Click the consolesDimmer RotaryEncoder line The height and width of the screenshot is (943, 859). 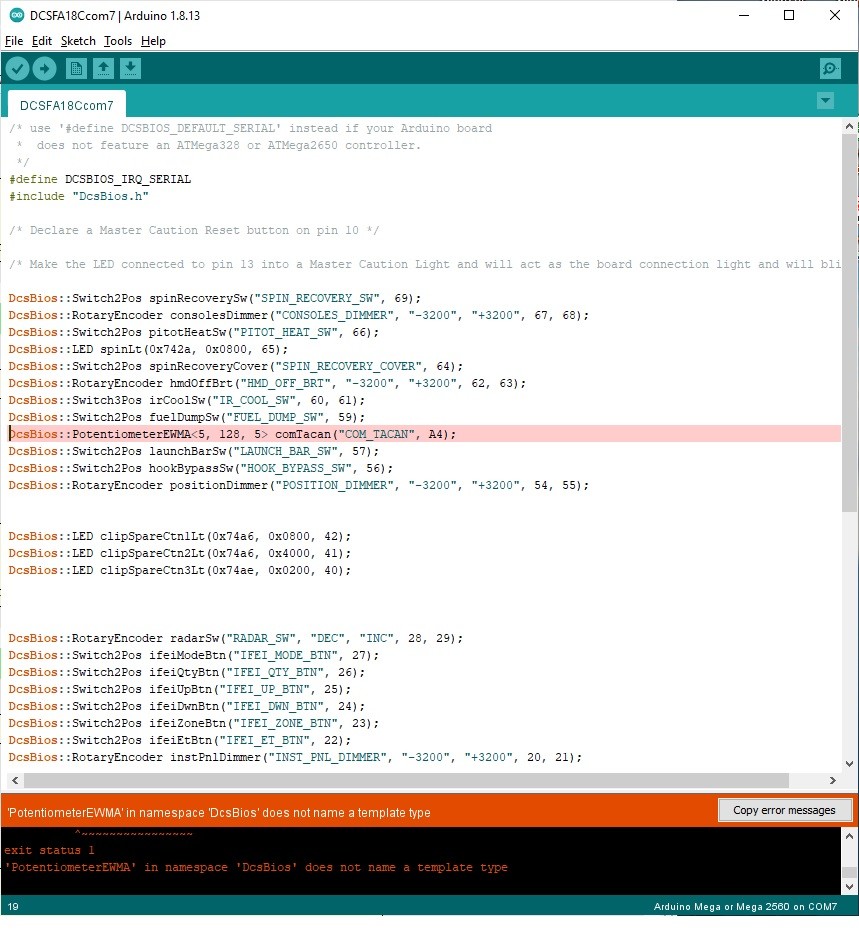pyautogui.click(x=299, y=315)
